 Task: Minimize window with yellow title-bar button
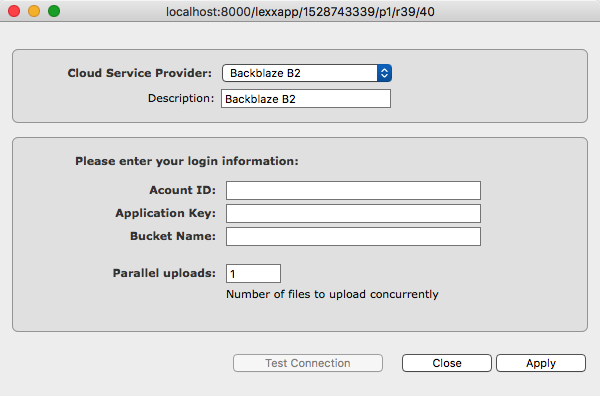(34, 11)
